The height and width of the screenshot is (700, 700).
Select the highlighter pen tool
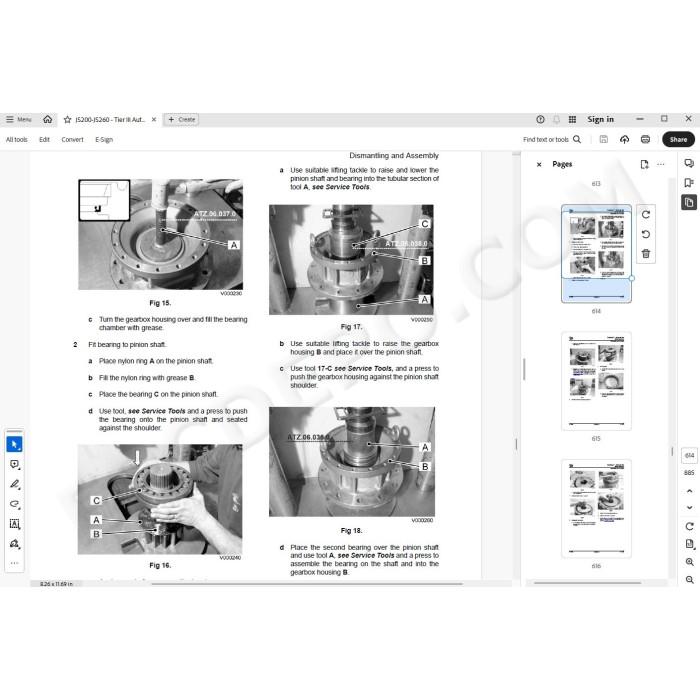tap(14, 484)
